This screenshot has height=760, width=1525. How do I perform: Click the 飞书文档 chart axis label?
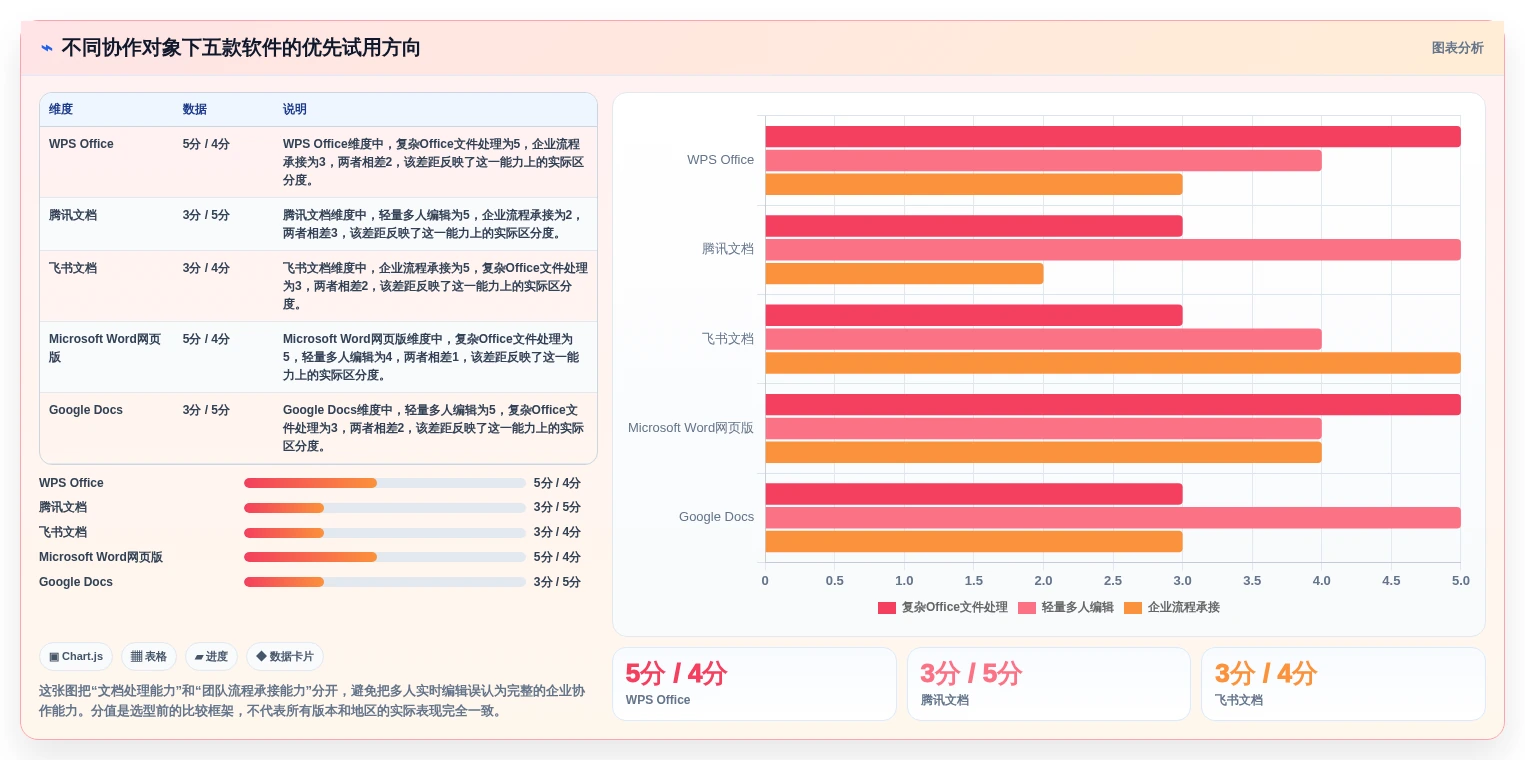(x=728, y=339)
